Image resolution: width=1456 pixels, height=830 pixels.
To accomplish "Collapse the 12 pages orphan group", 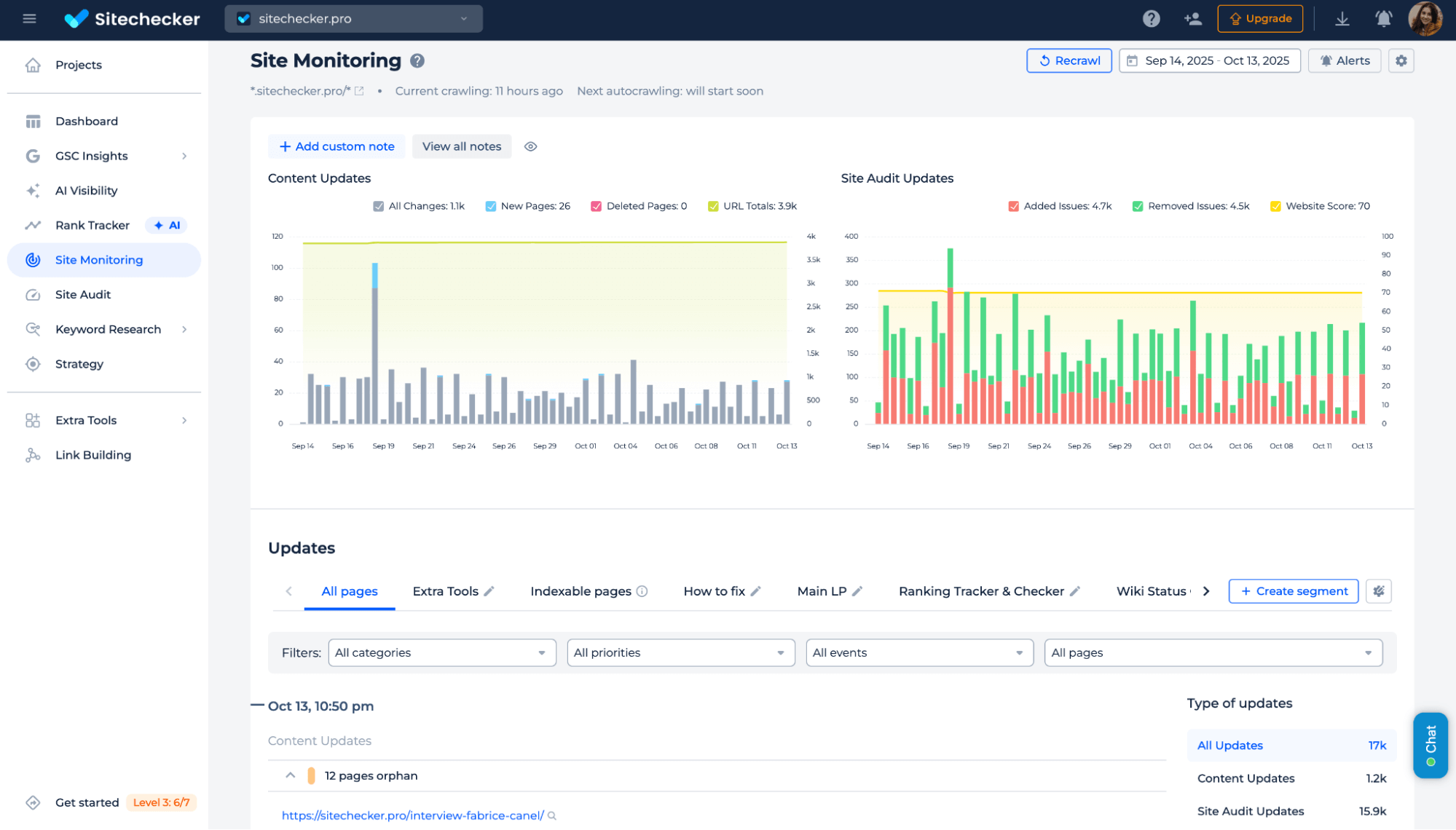I will (x=290, y=775).
